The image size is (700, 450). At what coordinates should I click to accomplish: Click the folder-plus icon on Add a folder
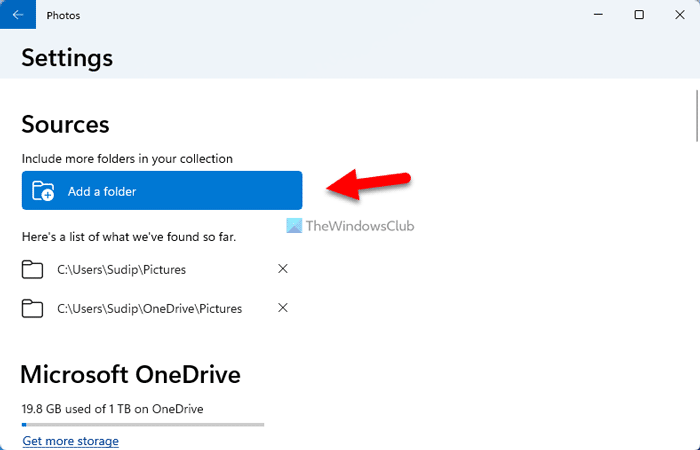(43, 191)
